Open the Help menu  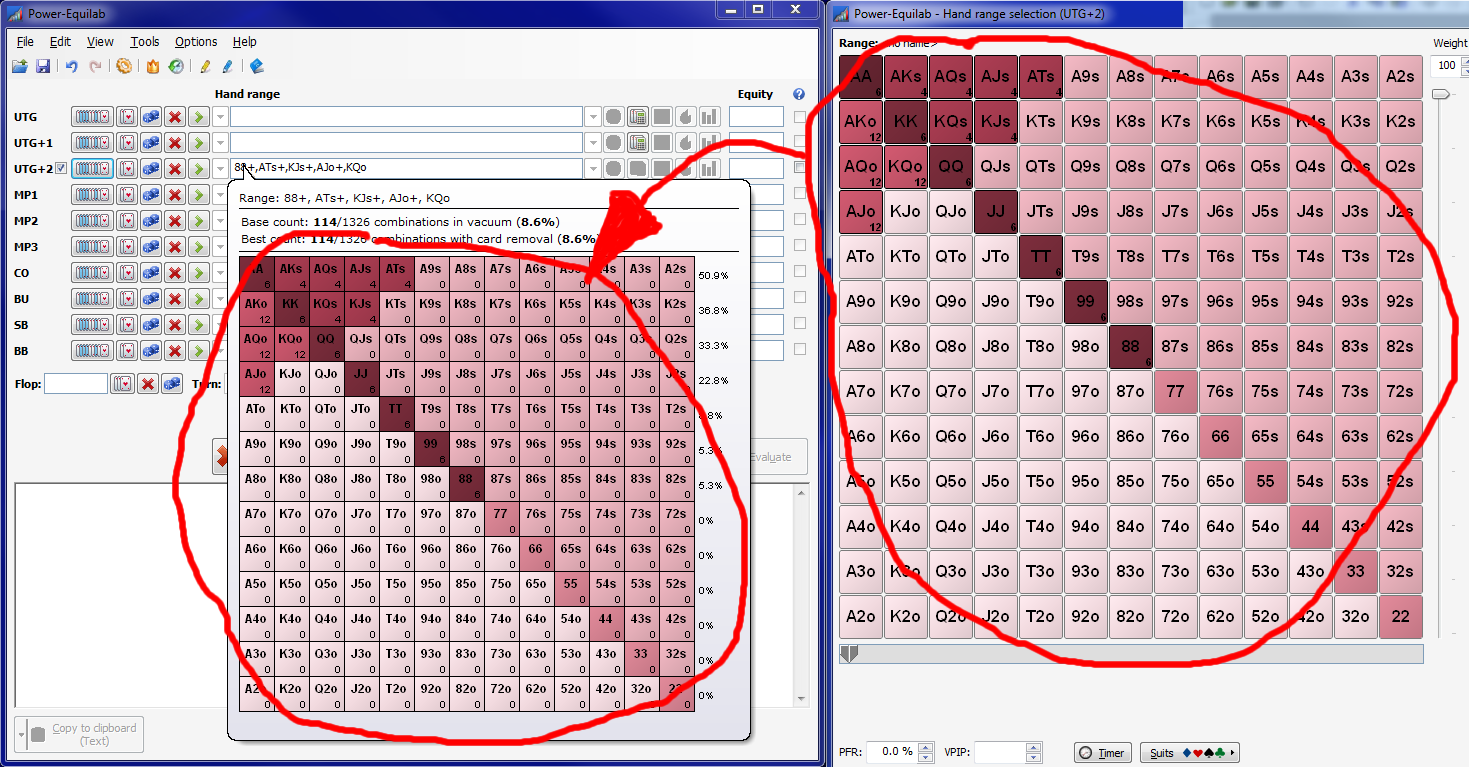pyautogui.click(x=244, y=42)
